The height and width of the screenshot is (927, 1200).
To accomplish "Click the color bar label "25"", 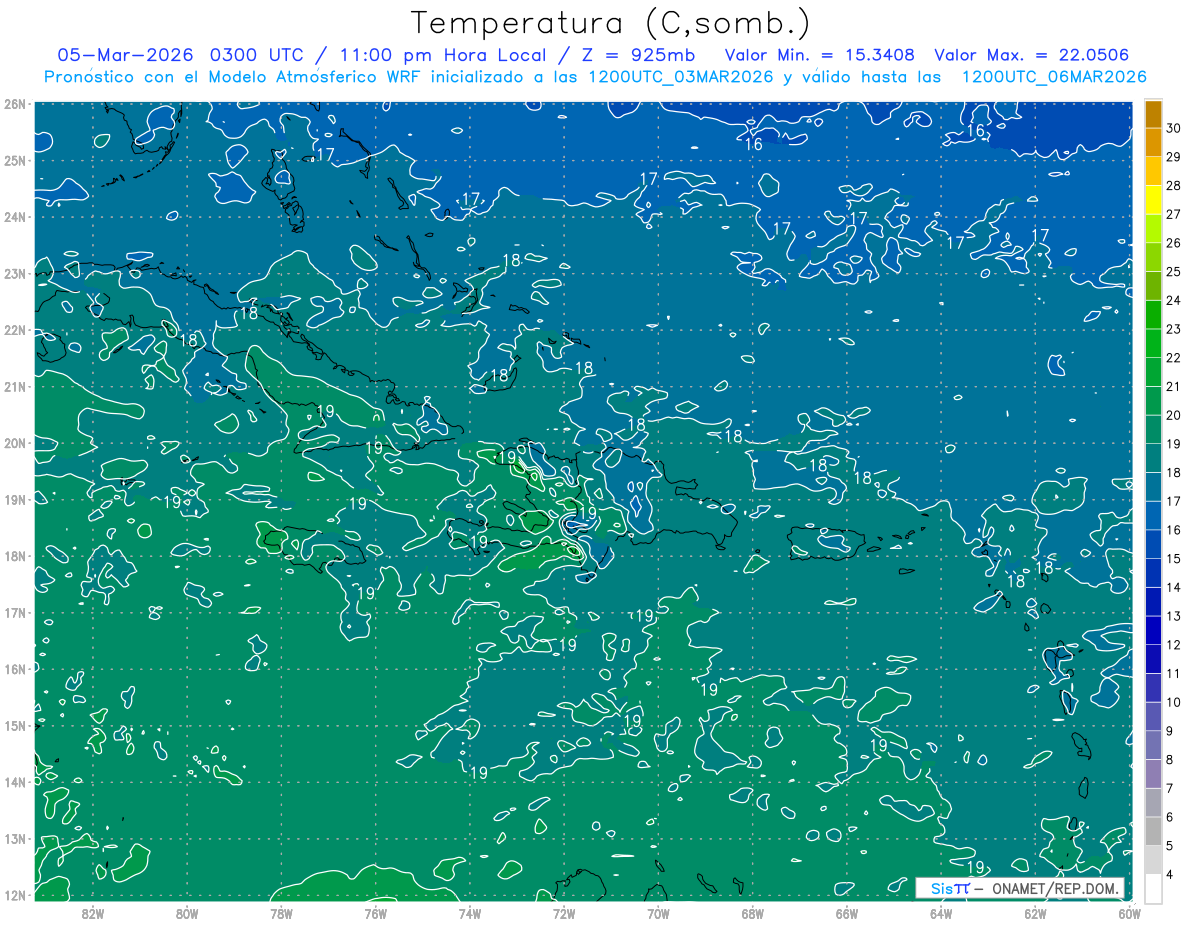I will (x=1174, y=272).
